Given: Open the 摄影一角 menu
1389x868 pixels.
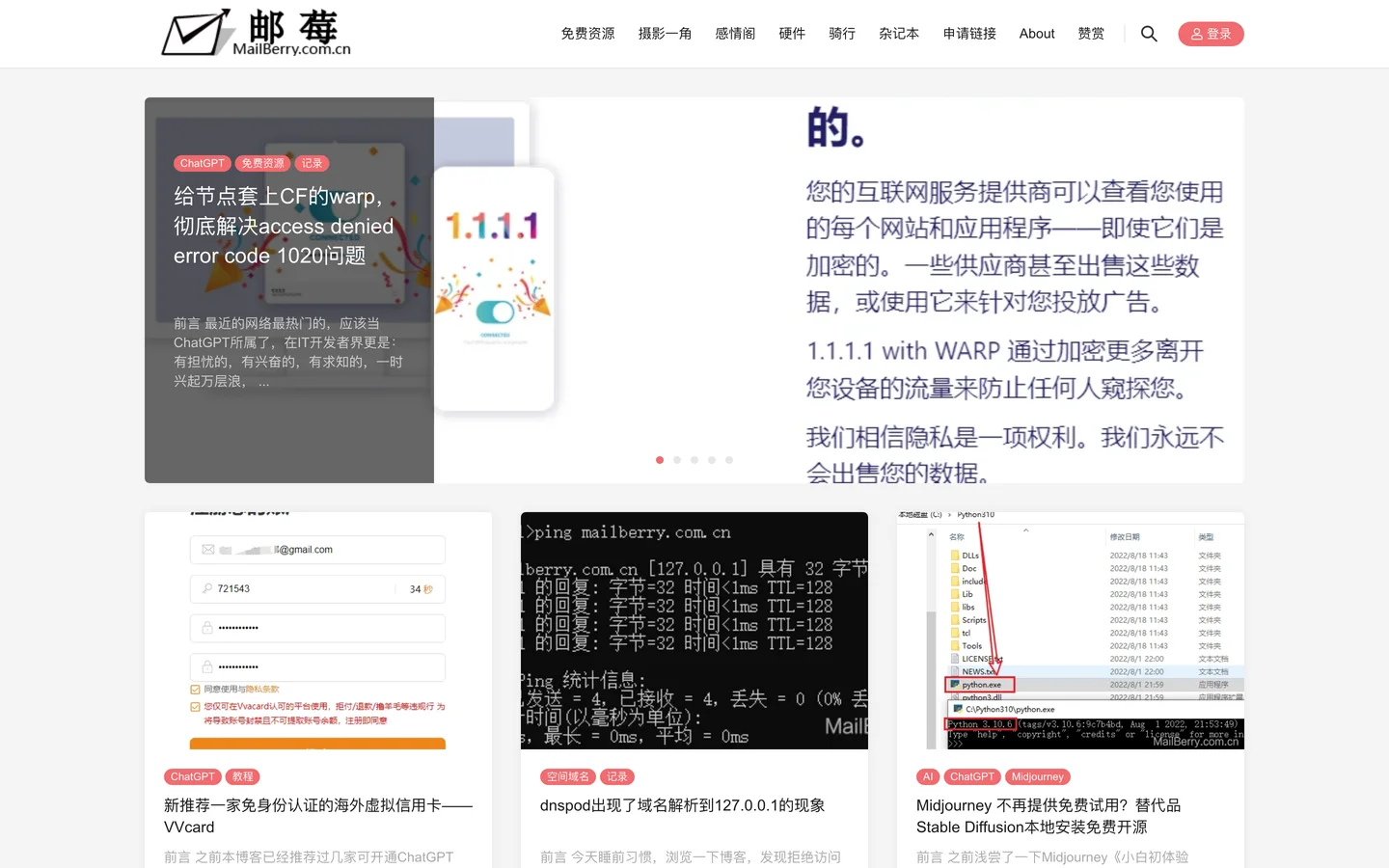Looking at the screenshot, I should pos(665,34).
